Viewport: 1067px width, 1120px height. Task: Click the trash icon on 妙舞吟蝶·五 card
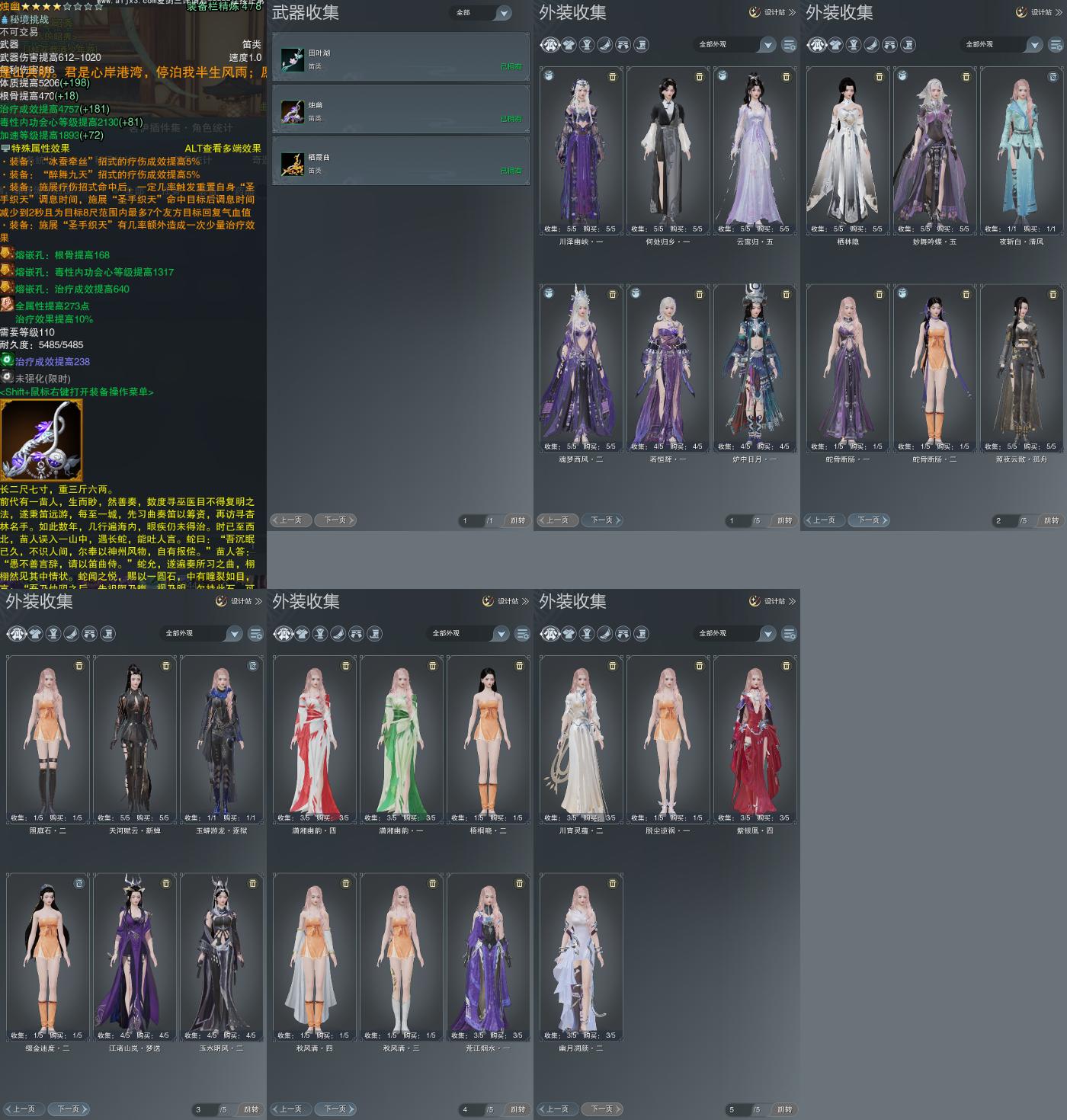(x=966, y=77)
